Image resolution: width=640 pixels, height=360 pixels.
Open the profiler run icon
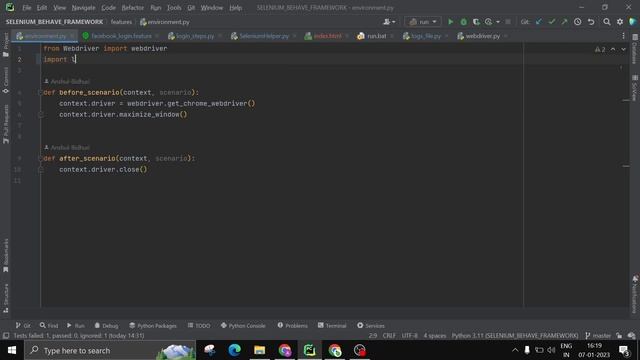click(x=489, y=22)
